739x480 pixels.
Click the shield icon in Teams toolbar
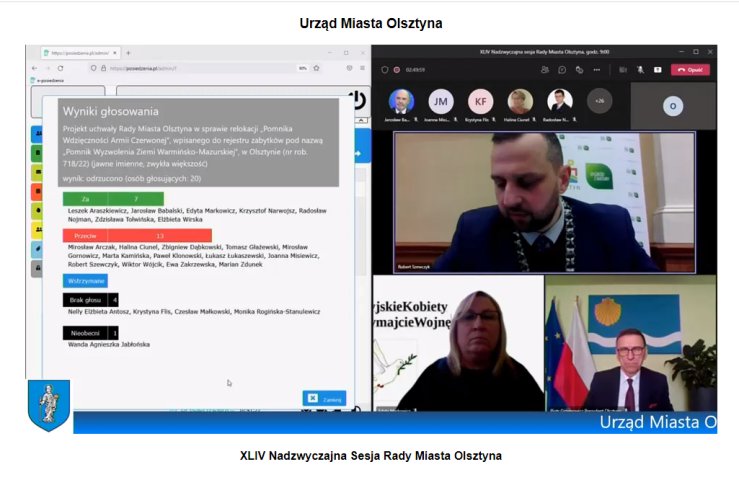coord(385,70)
